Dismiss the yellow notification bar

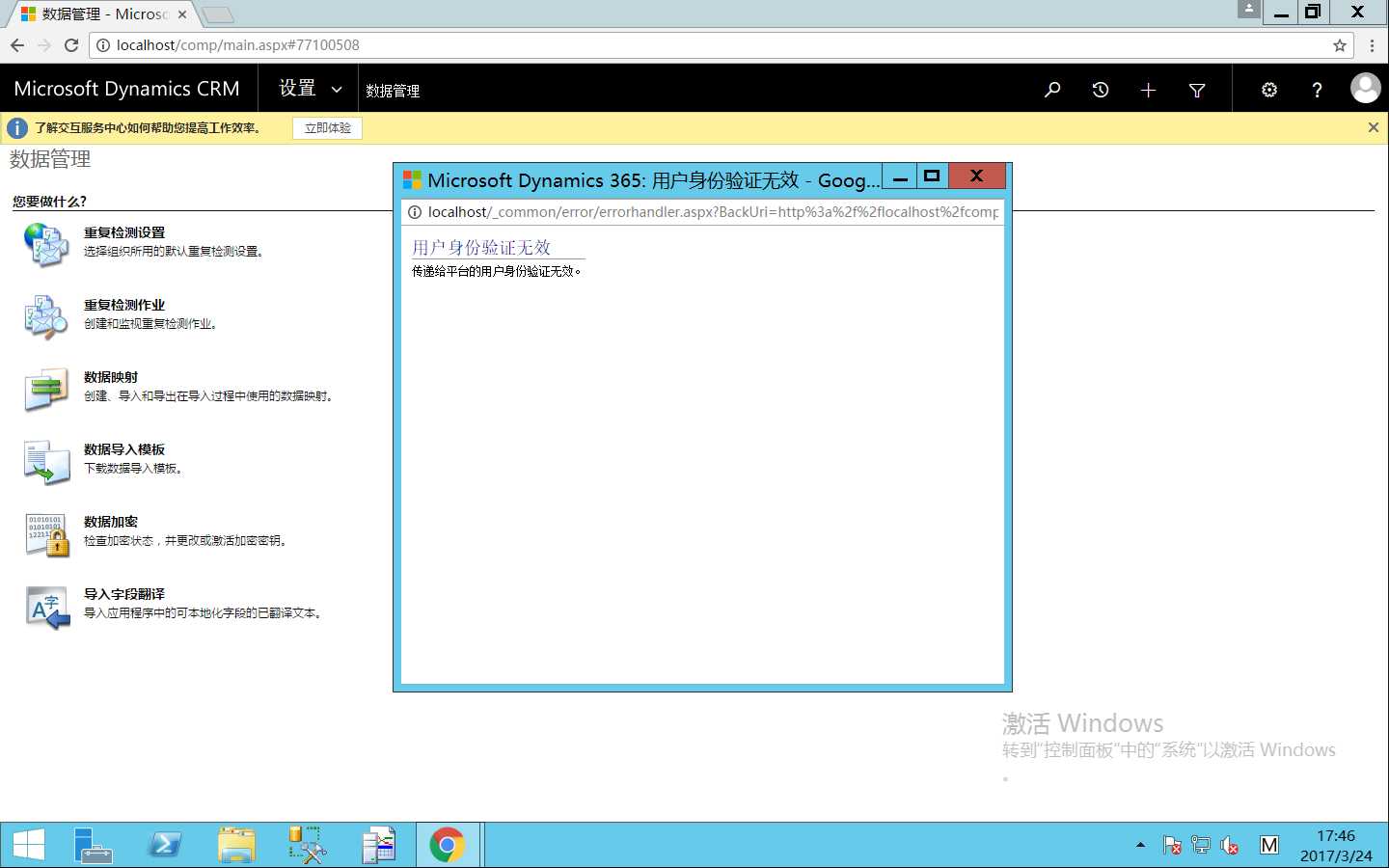[x=1374, y=127]
